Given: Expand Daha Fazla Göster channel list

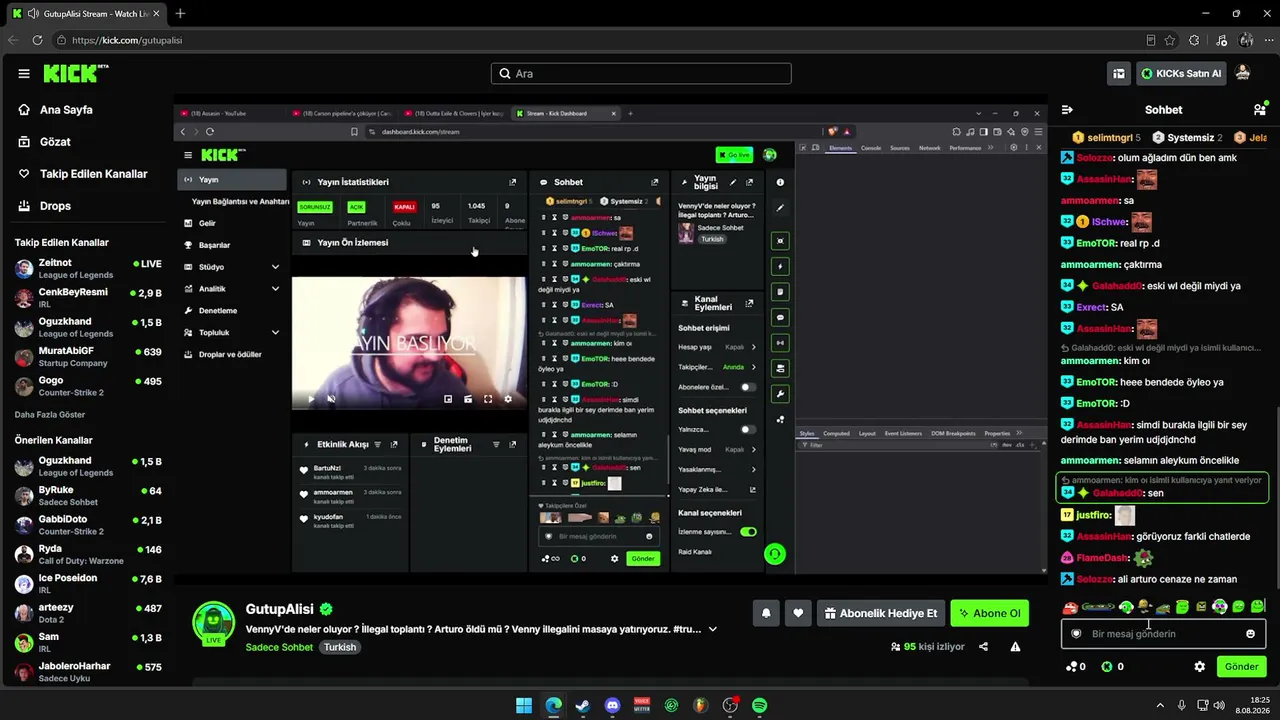Looking at the screenshot, I should [x=50, y=414].
